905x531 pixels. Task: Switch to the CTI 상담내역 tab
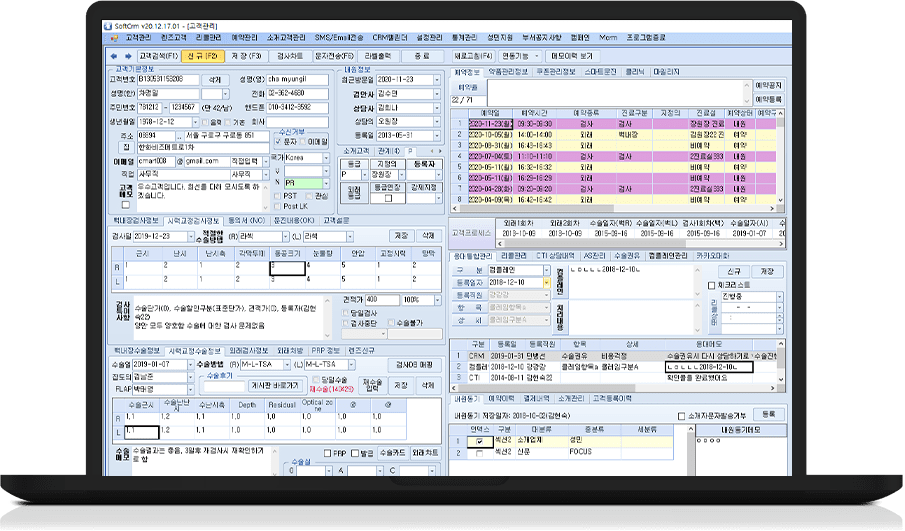555,256
